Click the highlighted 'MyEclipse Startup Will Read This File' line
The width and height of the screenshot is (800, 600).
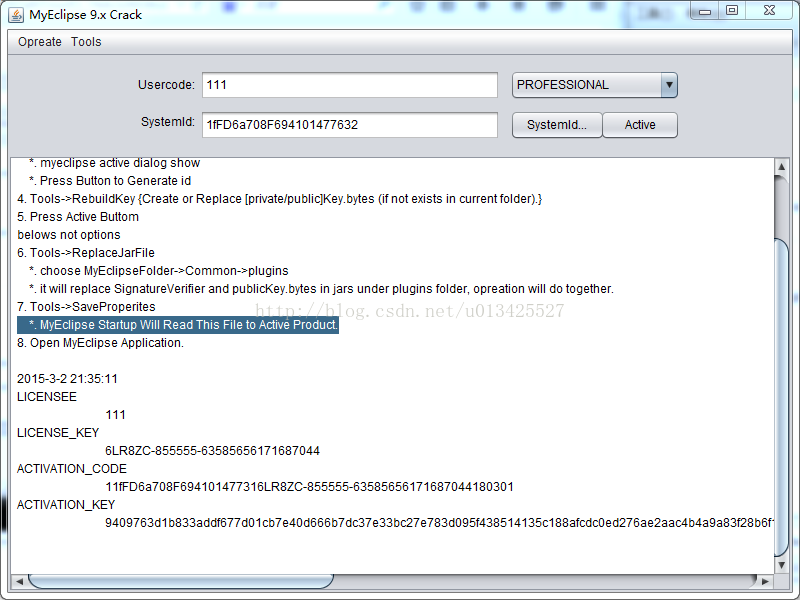[x=178, y=325]
